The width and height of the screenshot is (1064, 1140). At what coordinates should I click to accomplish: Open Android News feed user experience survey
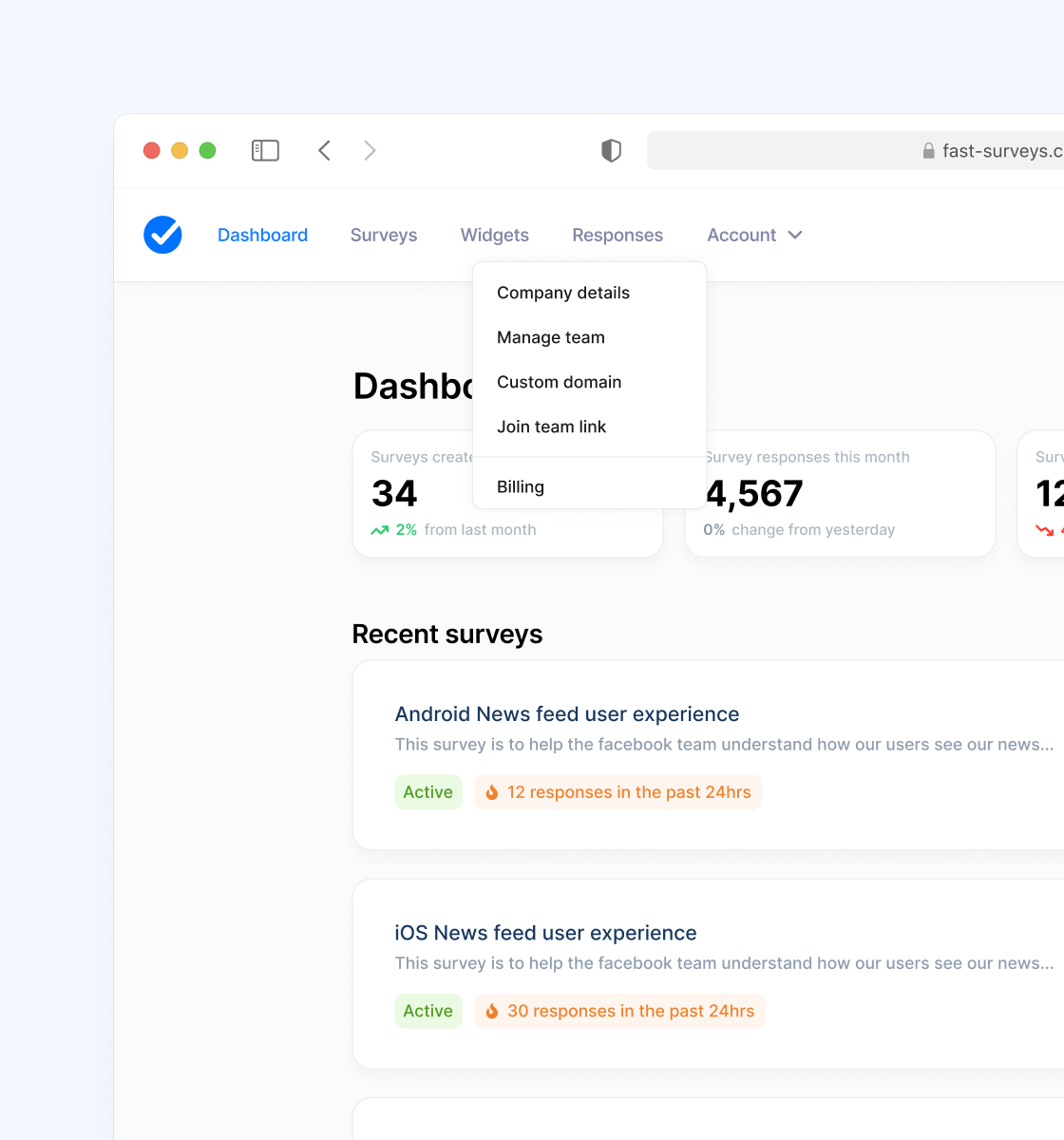pos(567,714)
